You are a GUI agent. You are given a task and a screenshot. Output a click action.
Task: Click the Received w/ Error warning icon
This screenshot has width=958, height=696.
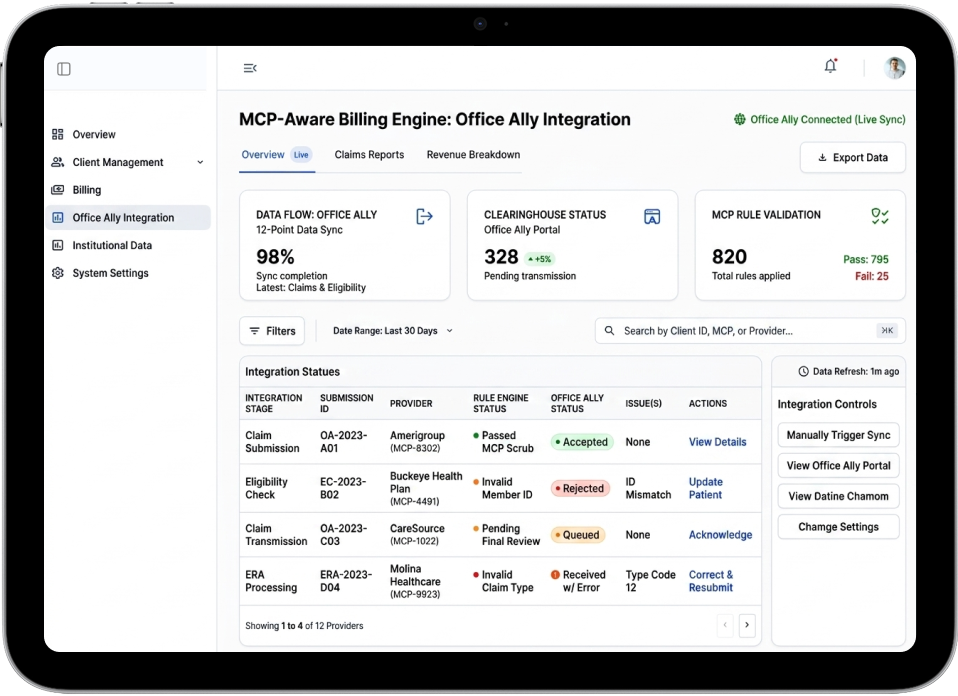coord(555,574)
